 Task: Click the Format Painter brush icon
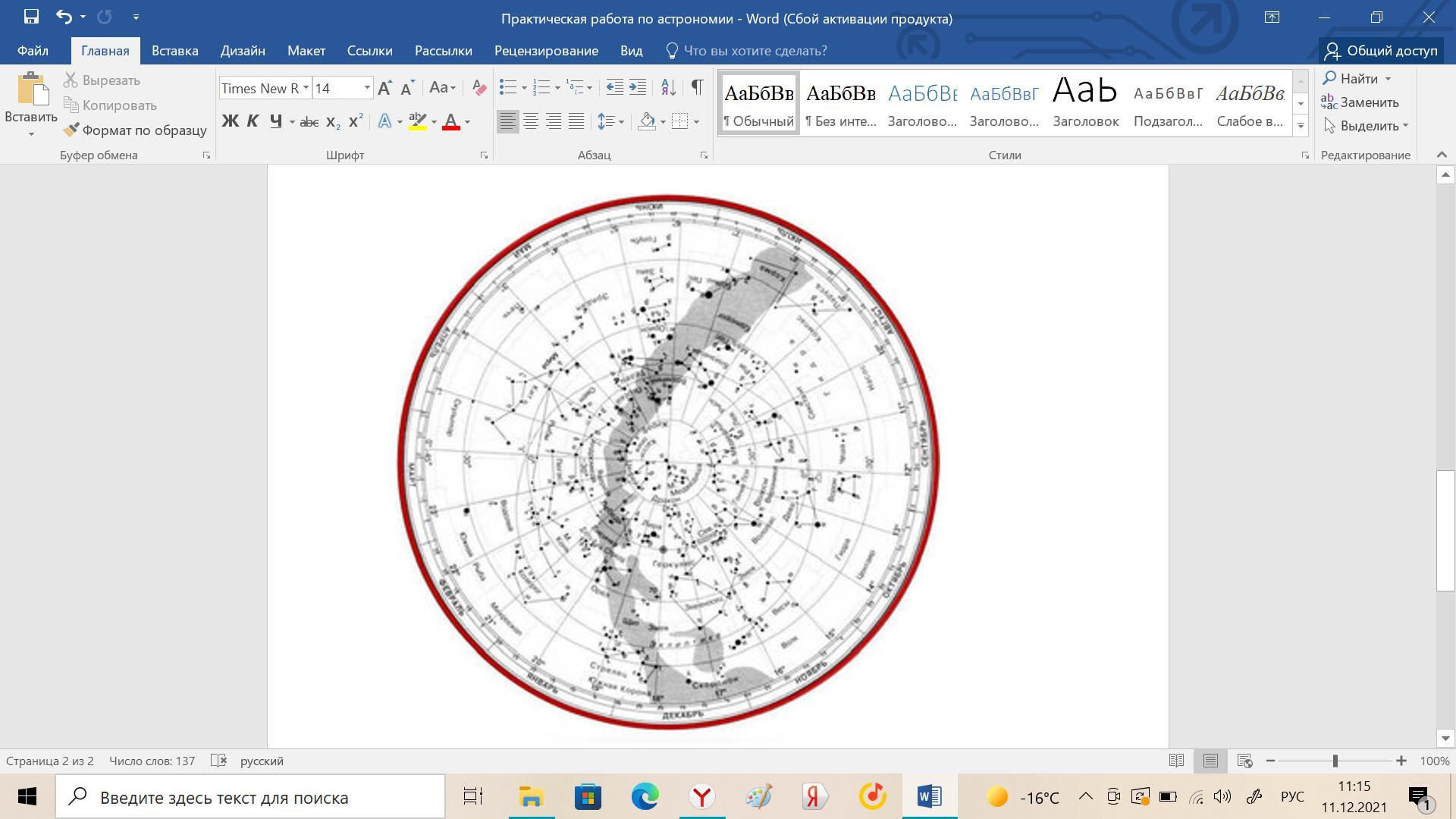click(x=71, y=130)
